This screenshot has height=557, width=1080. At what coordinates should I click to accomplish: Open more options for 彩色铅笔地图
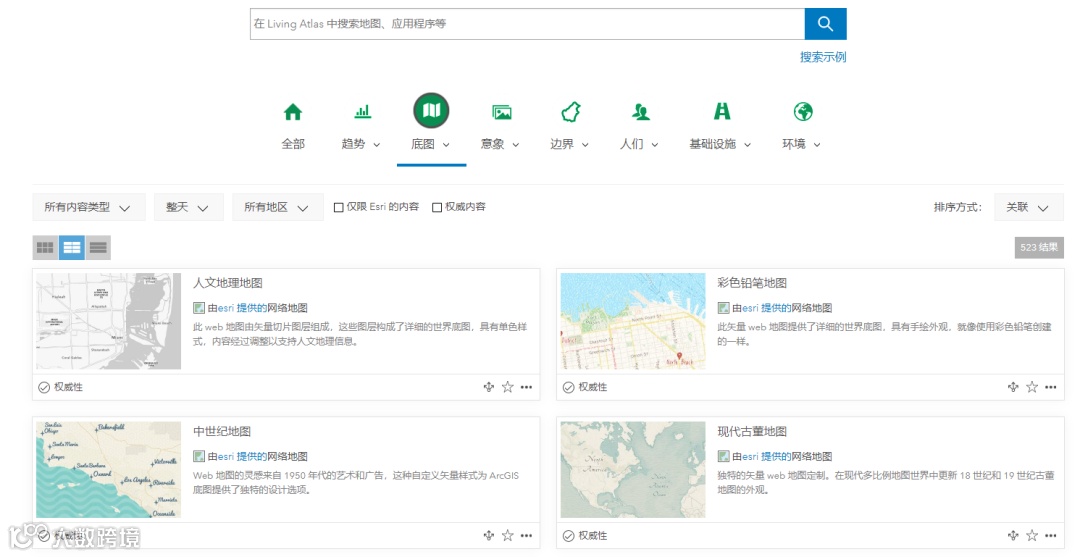(x=1050, y=388)
